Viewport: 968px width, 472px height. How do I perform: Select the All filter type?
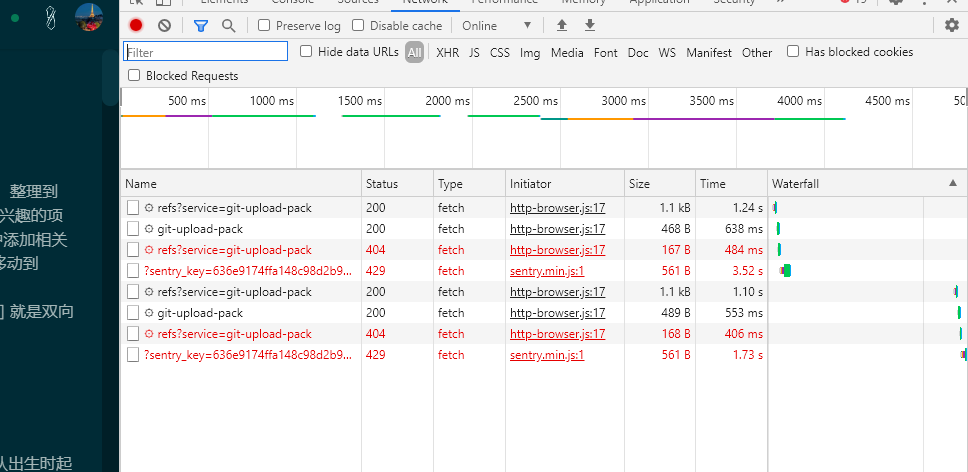(414, 52)
